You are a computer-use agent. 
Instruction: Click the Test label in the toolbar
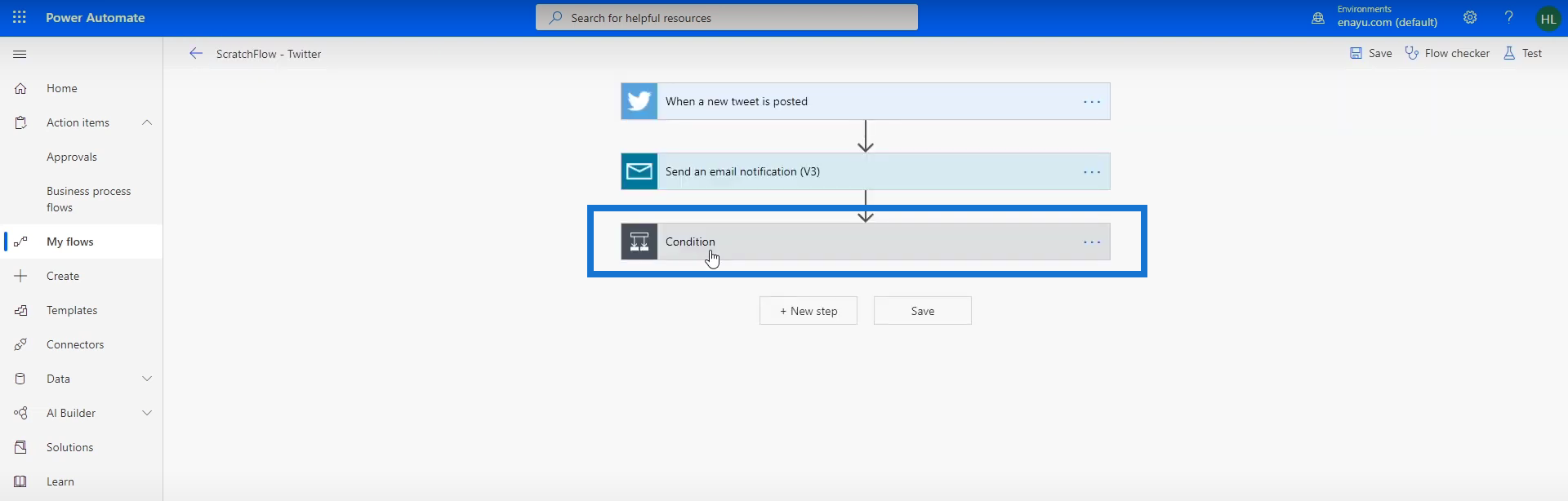pyautogui.click(x=1532, y=53)
